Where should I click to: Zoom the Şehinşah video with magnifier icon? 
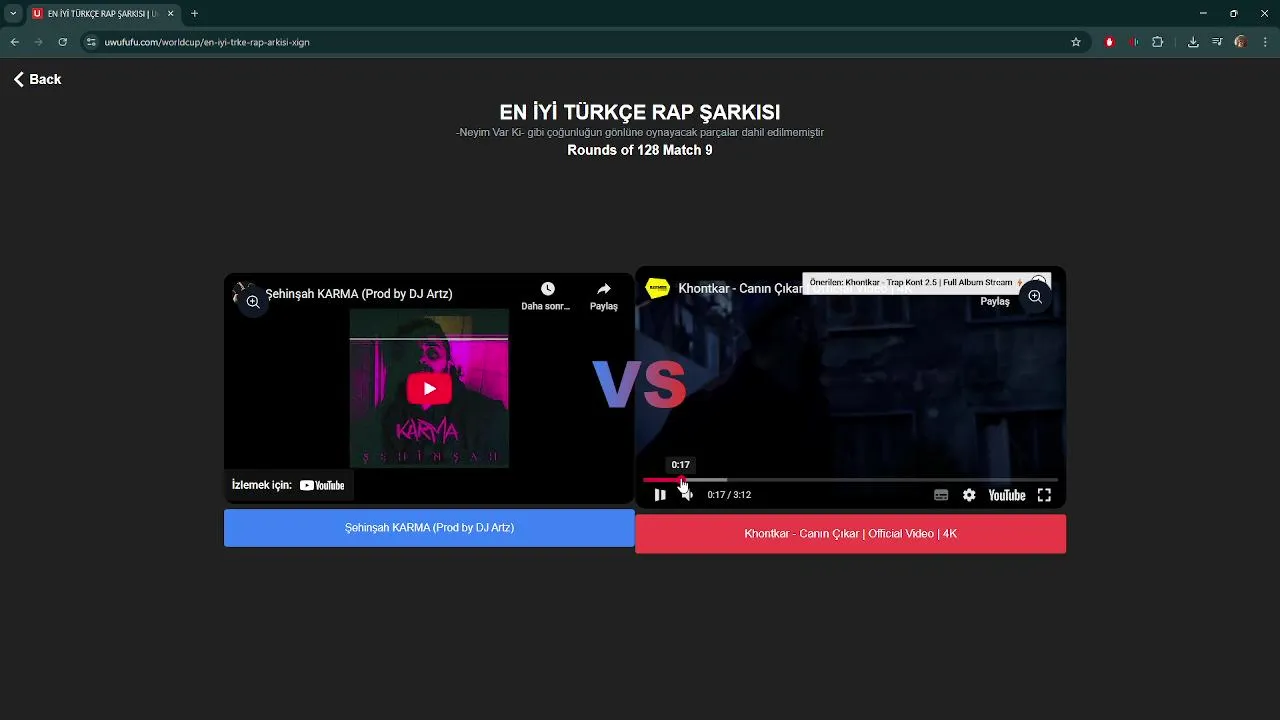tap(253, 301)
